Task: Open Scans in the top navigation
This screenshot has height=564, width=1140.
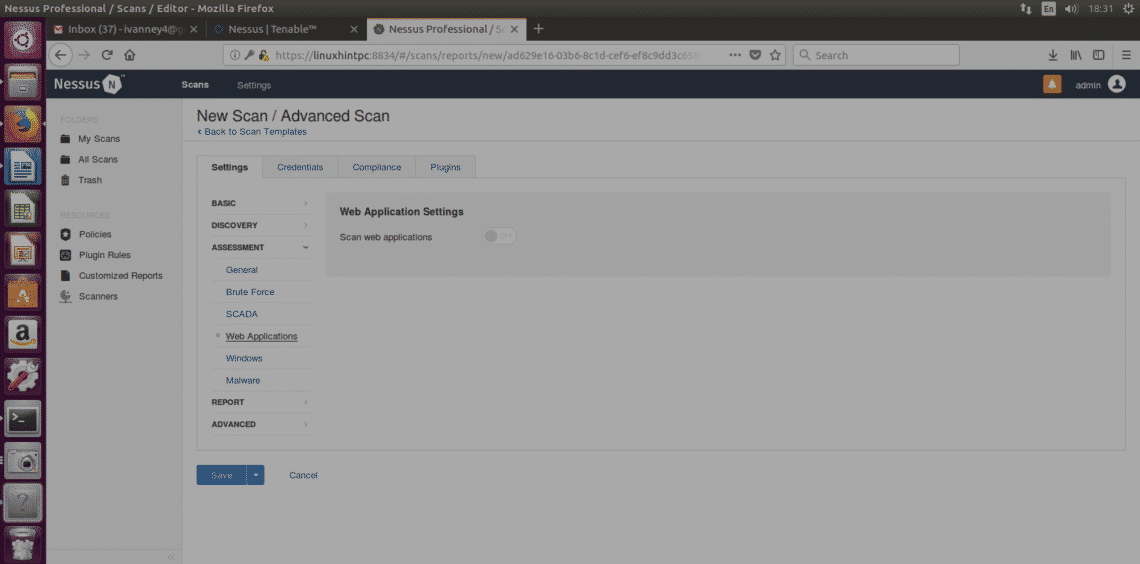Action: coord(195,85)
